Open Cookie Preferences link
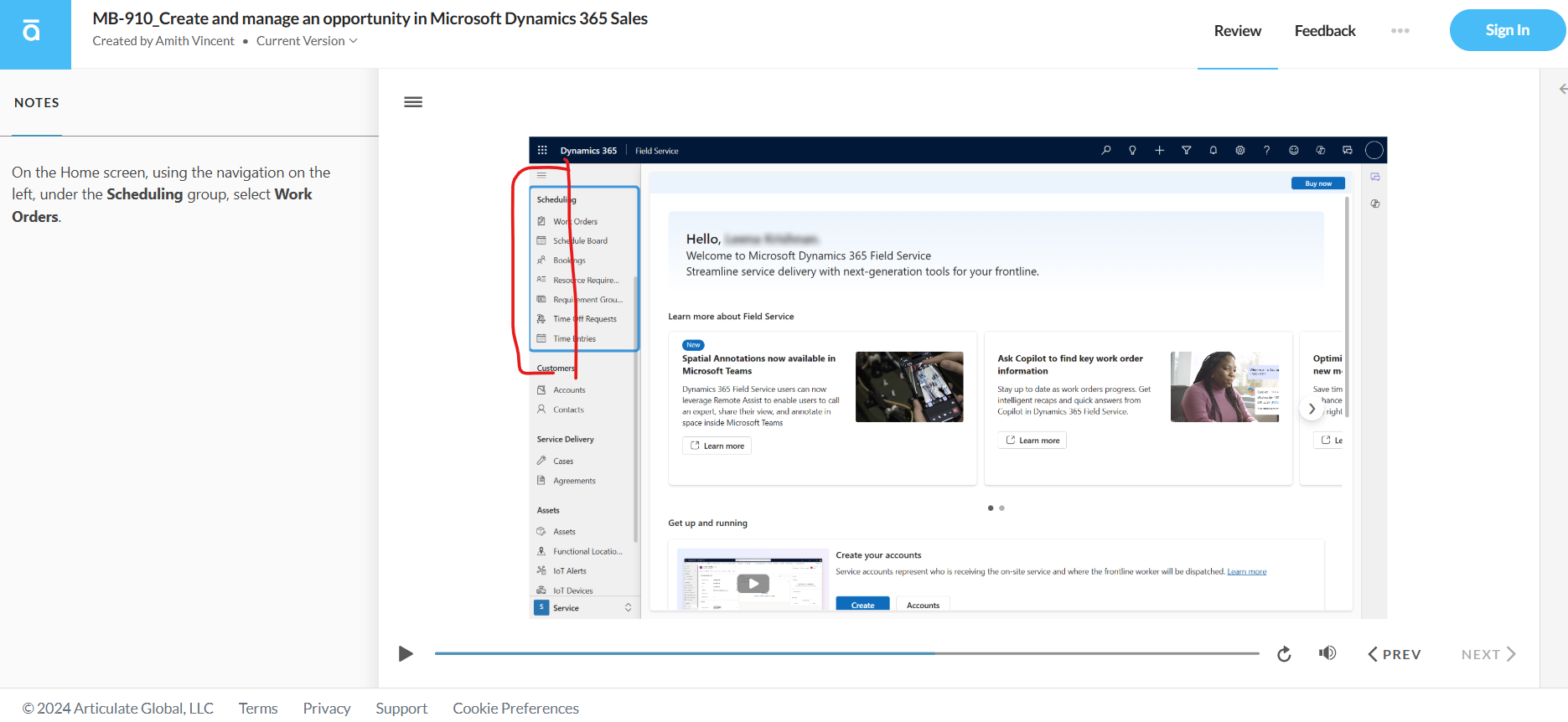Image resolution: width=1568 pixels, height=722 pixels. [516, 709]
